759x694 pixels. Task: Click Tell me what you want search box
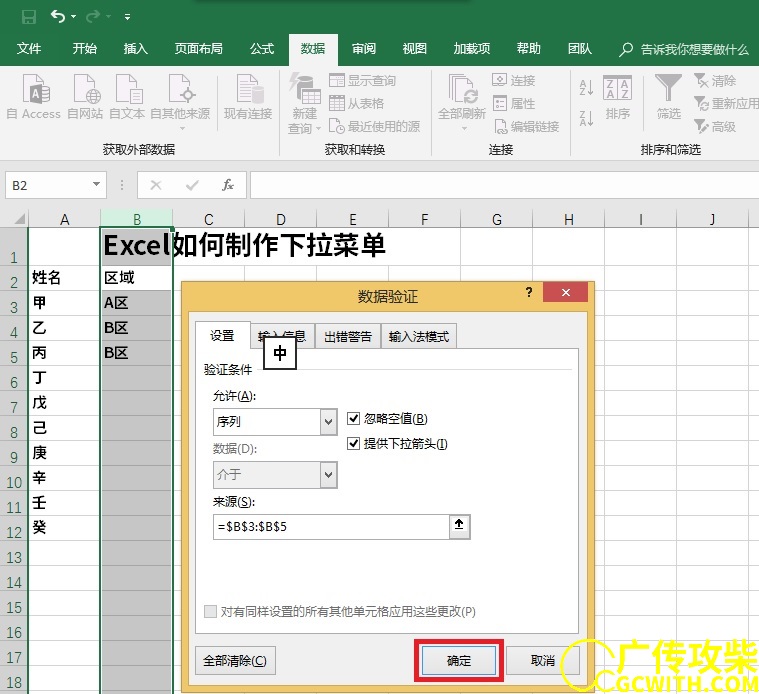point(684,49)
